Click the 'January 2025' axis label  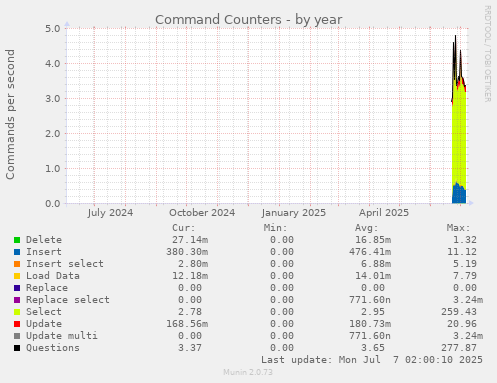coord(294,213)
